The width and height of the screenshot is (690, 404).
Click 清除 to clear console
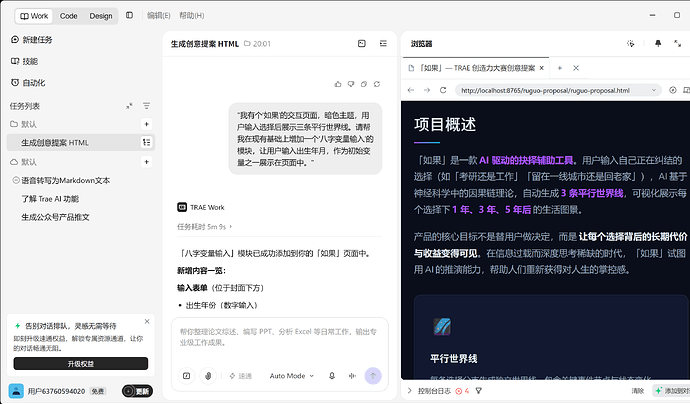click(638, 391)
